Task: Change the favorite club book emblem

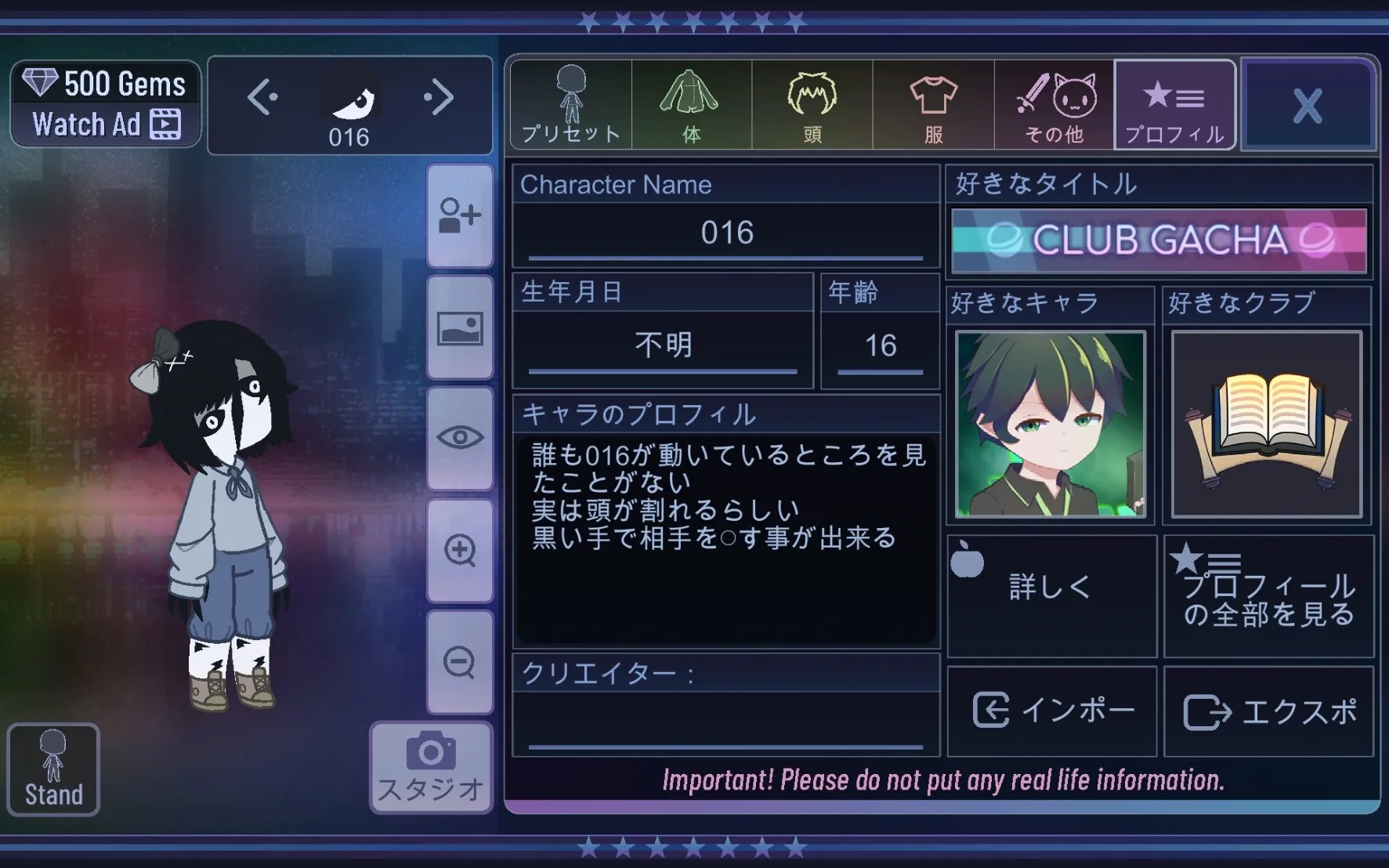Action: (1267, 424)
